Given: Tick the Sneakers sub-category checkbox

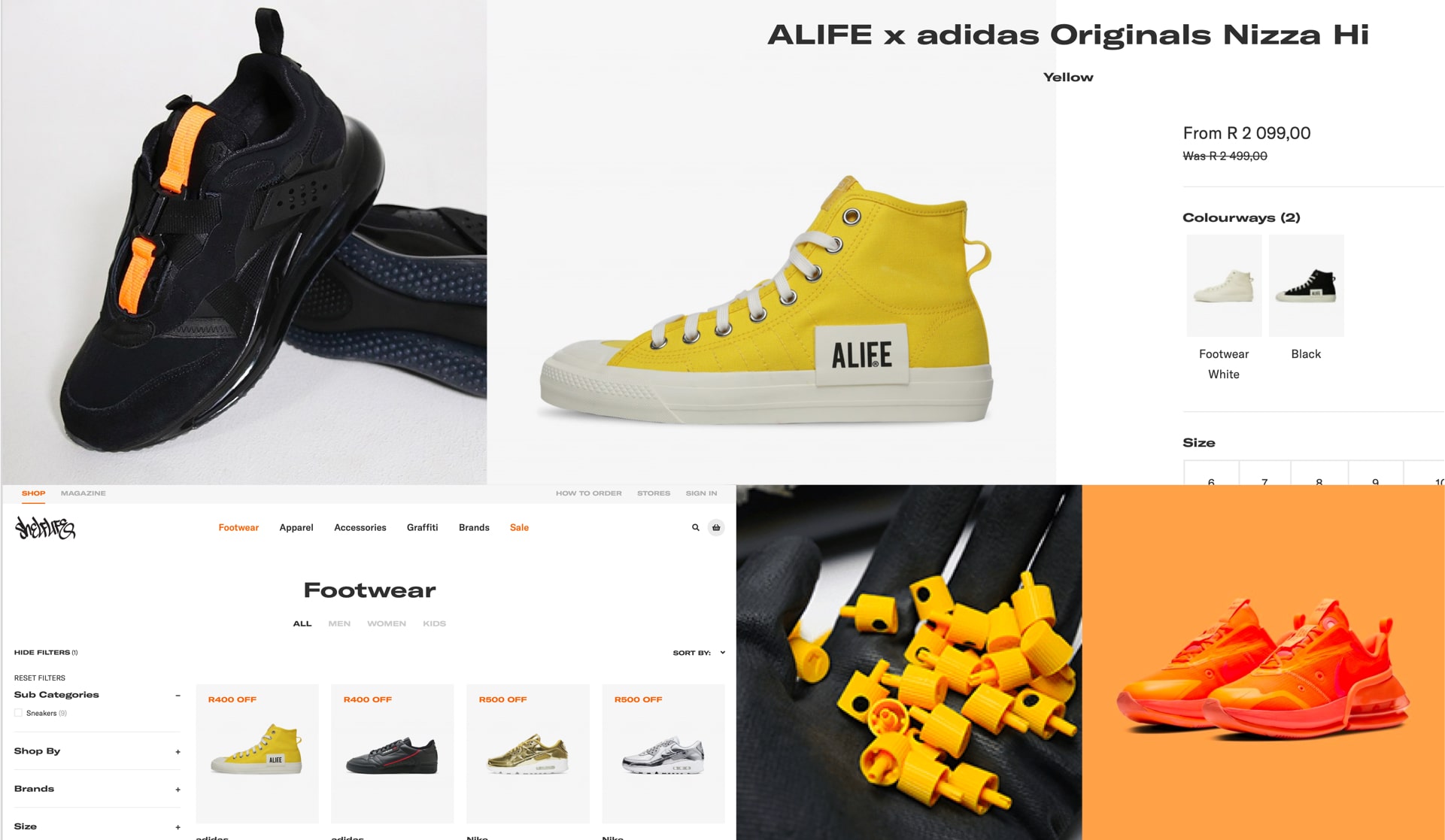Looking at the screenshot, I should click(18, 713).
